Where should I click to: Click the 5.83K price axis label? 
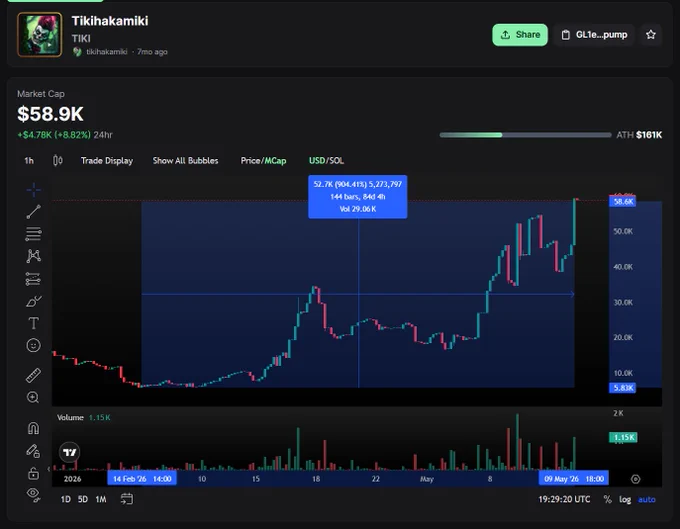coord(623,388)
